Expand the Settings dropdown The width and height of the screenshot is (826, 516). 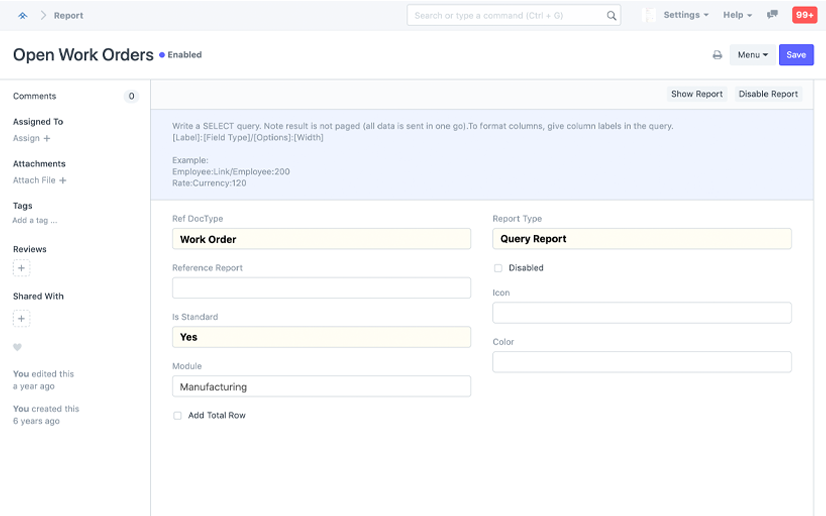686,15
